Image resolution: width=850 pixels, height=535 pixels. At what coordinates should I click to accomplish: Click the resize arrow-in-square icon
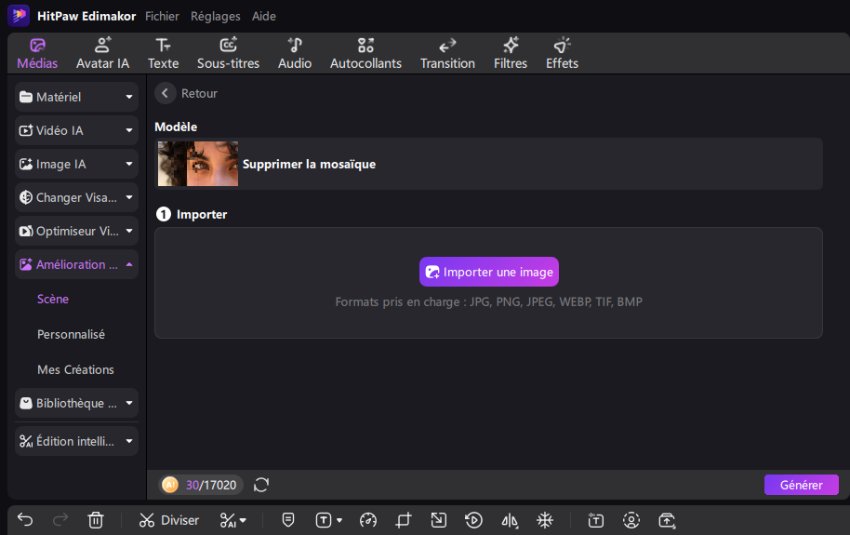tap(439, 520)
